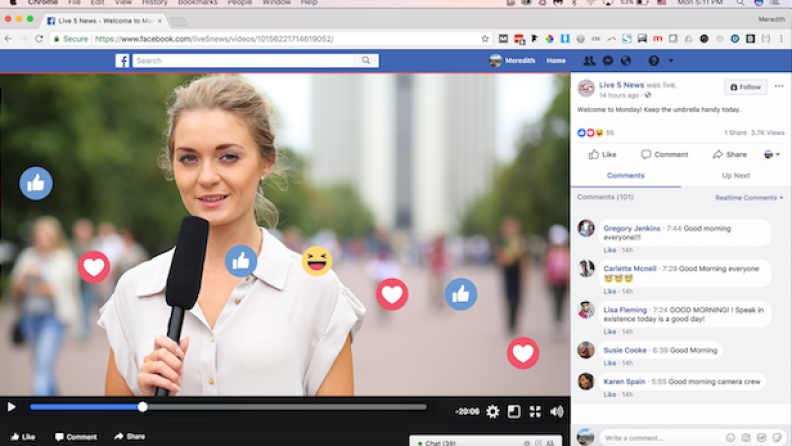Attach a photo to comment
The image size is (792, 446).
(x=746, y=437)
